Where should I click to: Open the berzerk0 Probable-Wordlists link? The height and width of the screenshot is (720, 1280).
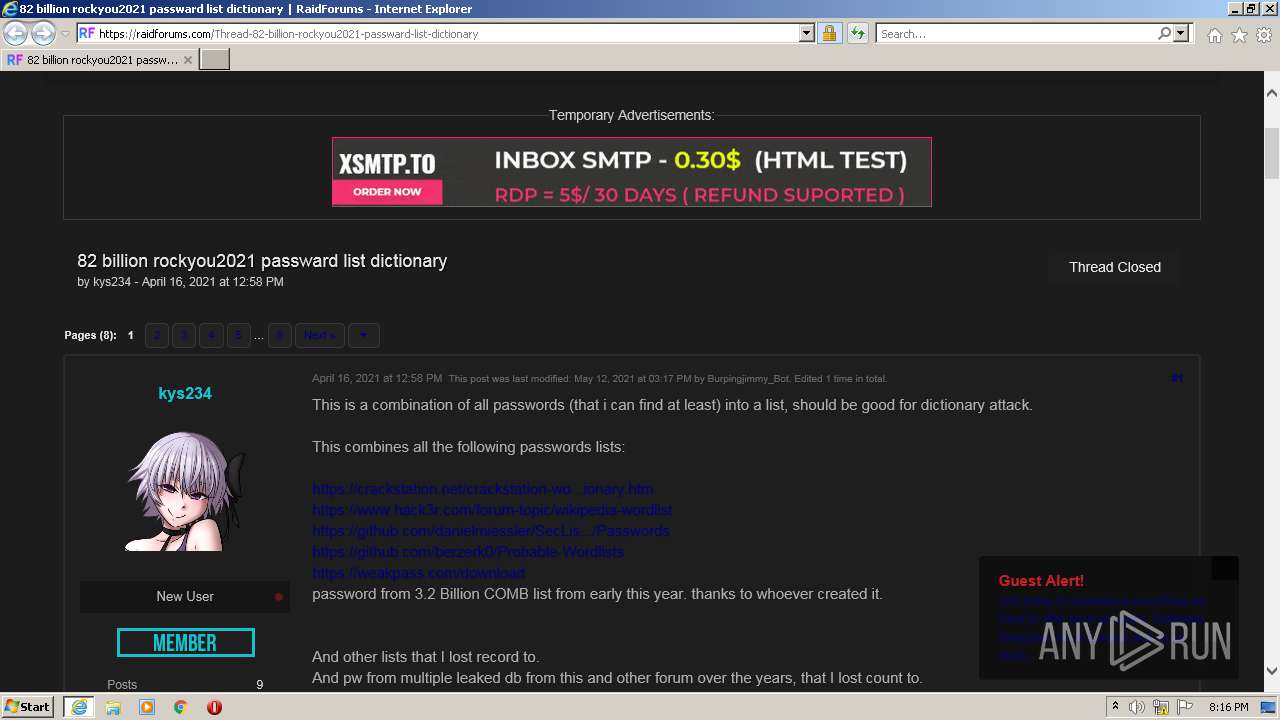point(468,552)
